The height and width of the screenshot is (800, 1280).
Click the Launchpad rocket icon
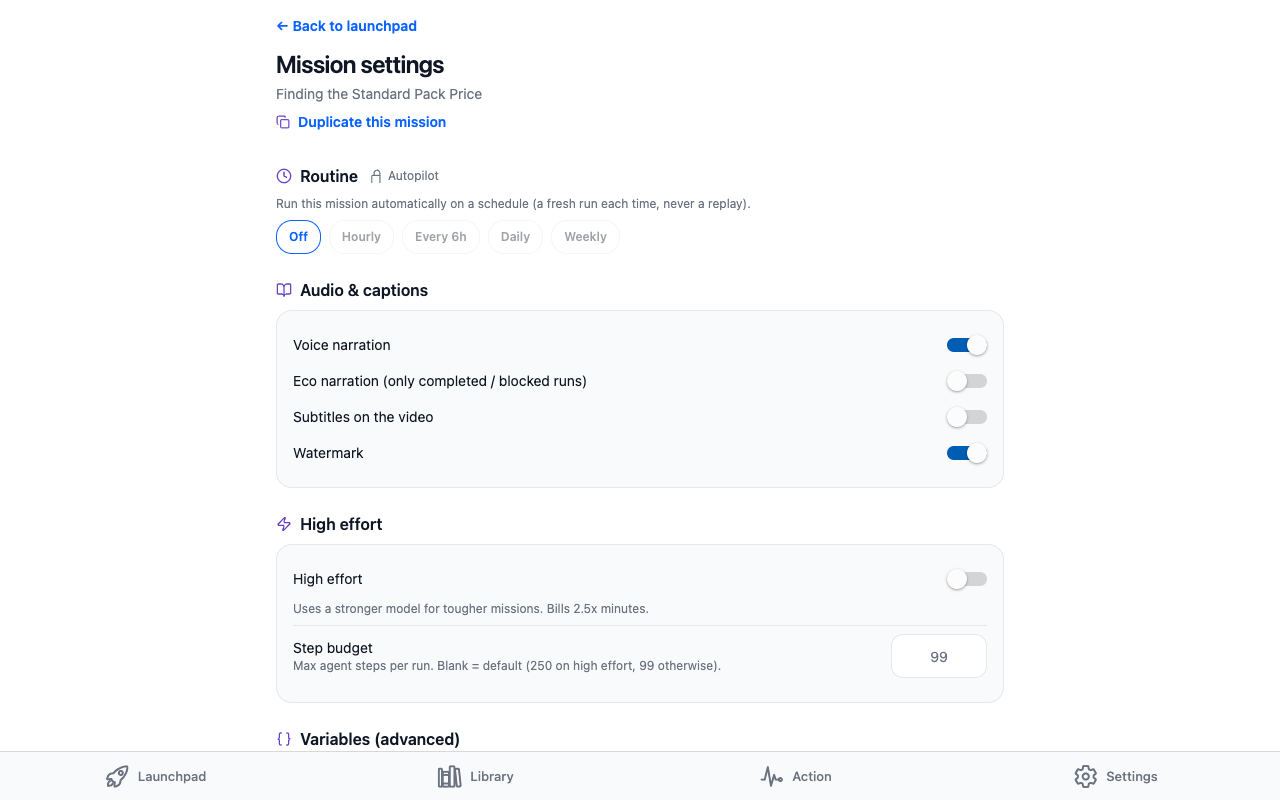[117, 777]
